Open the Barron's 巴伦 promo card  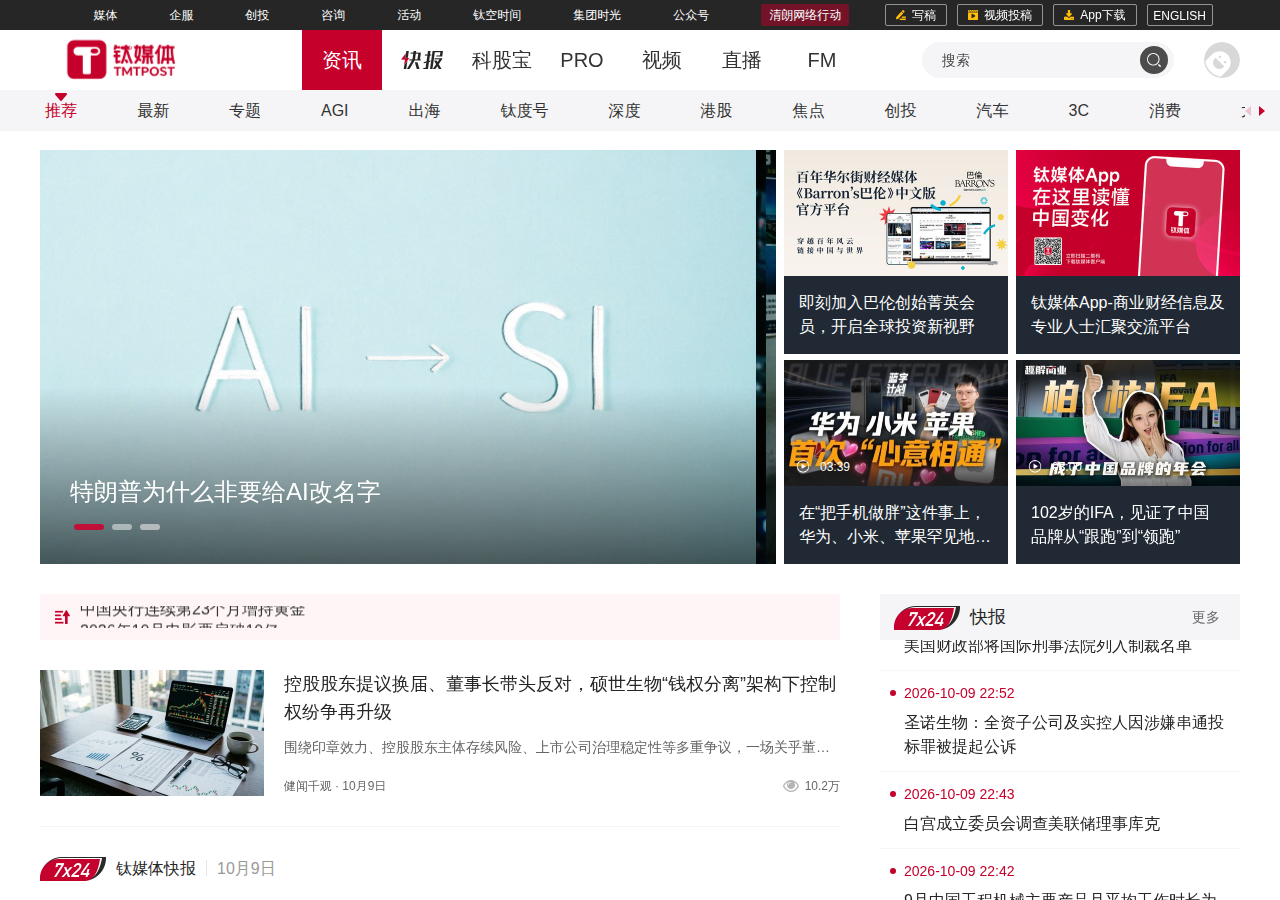[x=896, y=252]
